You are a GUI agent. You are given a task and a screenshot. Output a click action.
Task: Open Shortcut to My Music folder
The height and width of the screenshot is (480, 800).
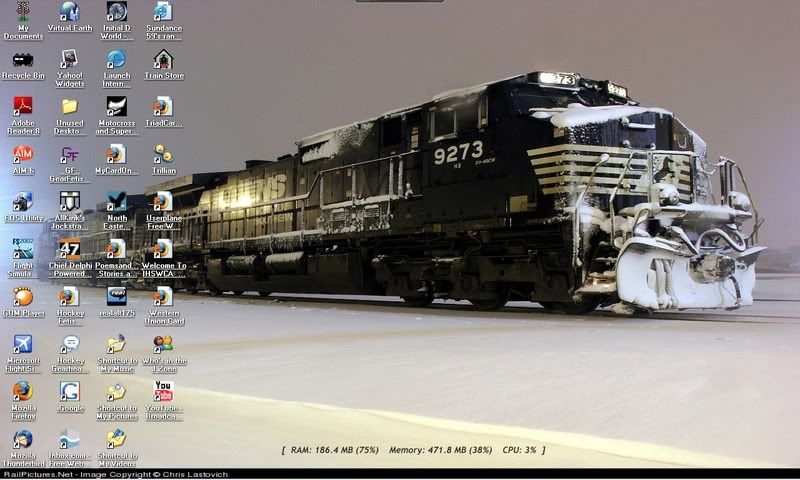point(117,345)
